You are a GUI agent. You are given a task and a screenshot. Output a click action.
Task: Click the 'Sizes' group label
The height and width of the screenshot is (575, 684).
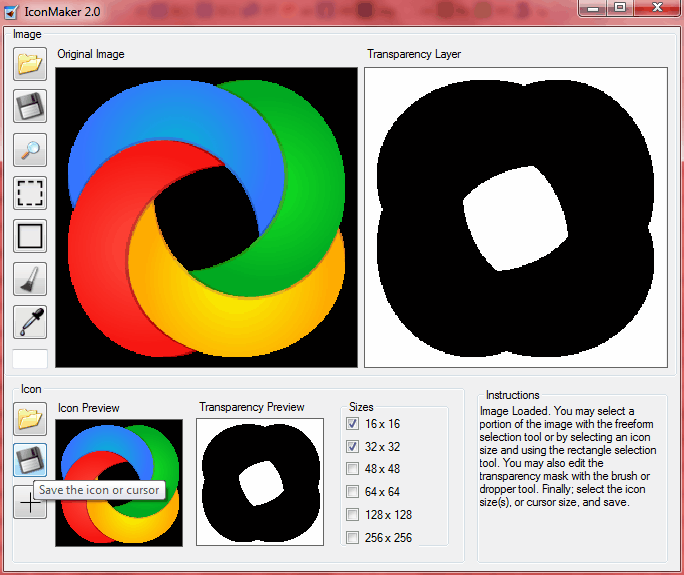361,407
